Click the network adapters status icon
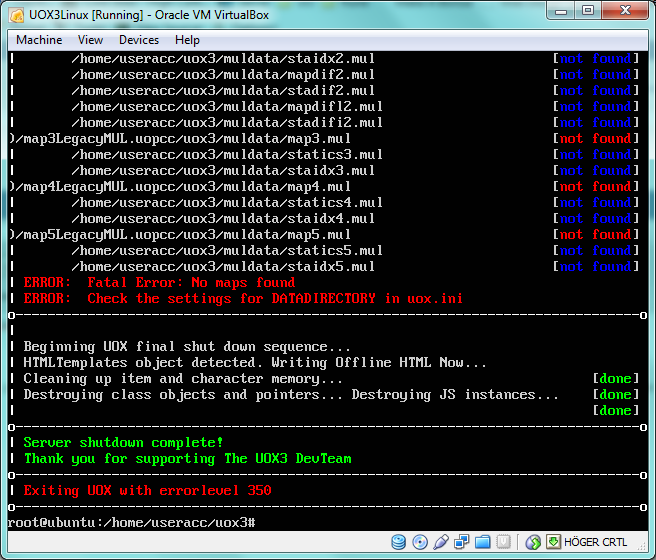Viewport: 656px width, 560px height. pyautogui.click(x=461, y=542)
